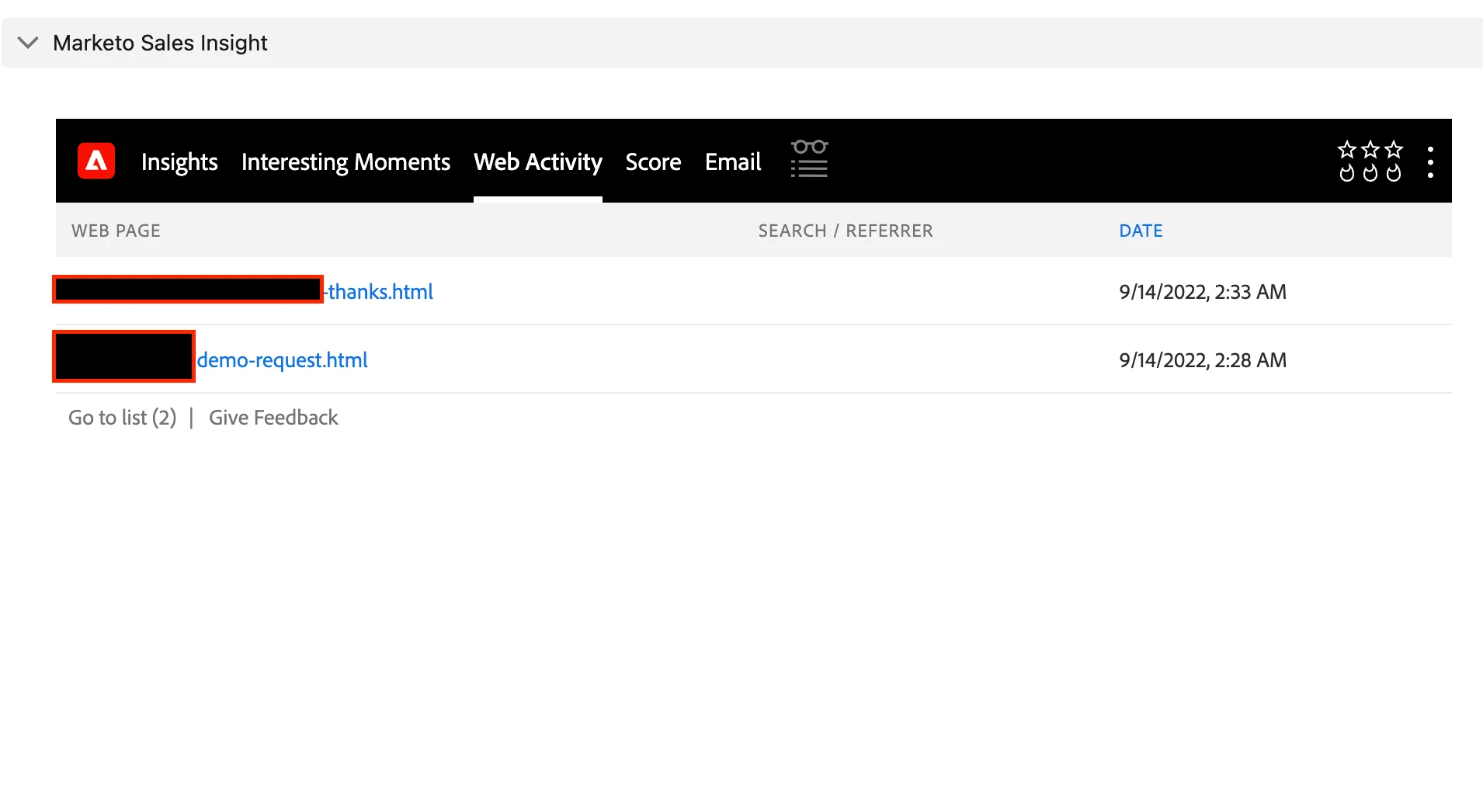The width and height of the screenshot is (1483, 812).
Task: Open the Insights tab
Action: pos(179,161)
